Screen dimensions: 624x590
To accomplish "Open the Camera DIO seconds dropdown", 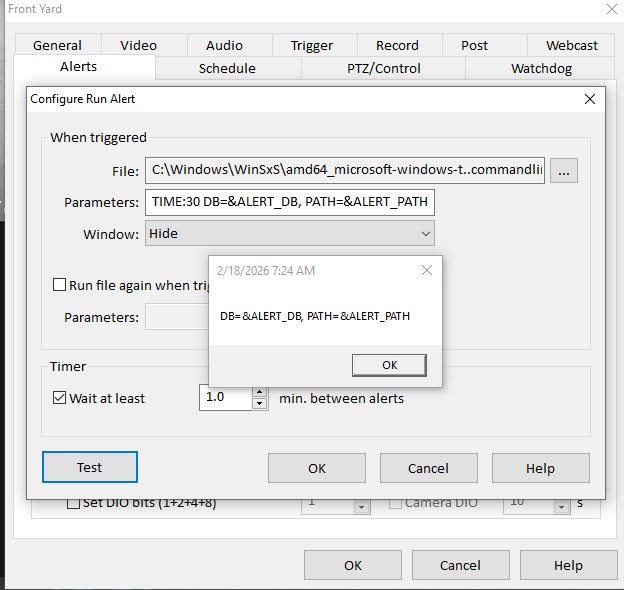I will point(561,507).
